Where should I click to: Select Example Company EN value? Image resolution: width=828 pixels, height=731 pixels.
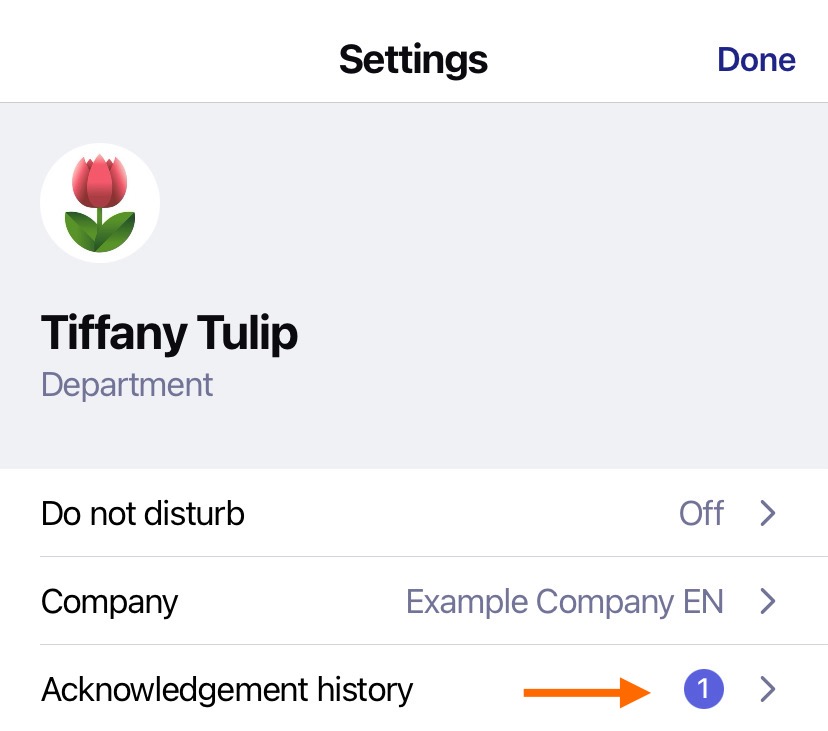(x=564, y=601)
